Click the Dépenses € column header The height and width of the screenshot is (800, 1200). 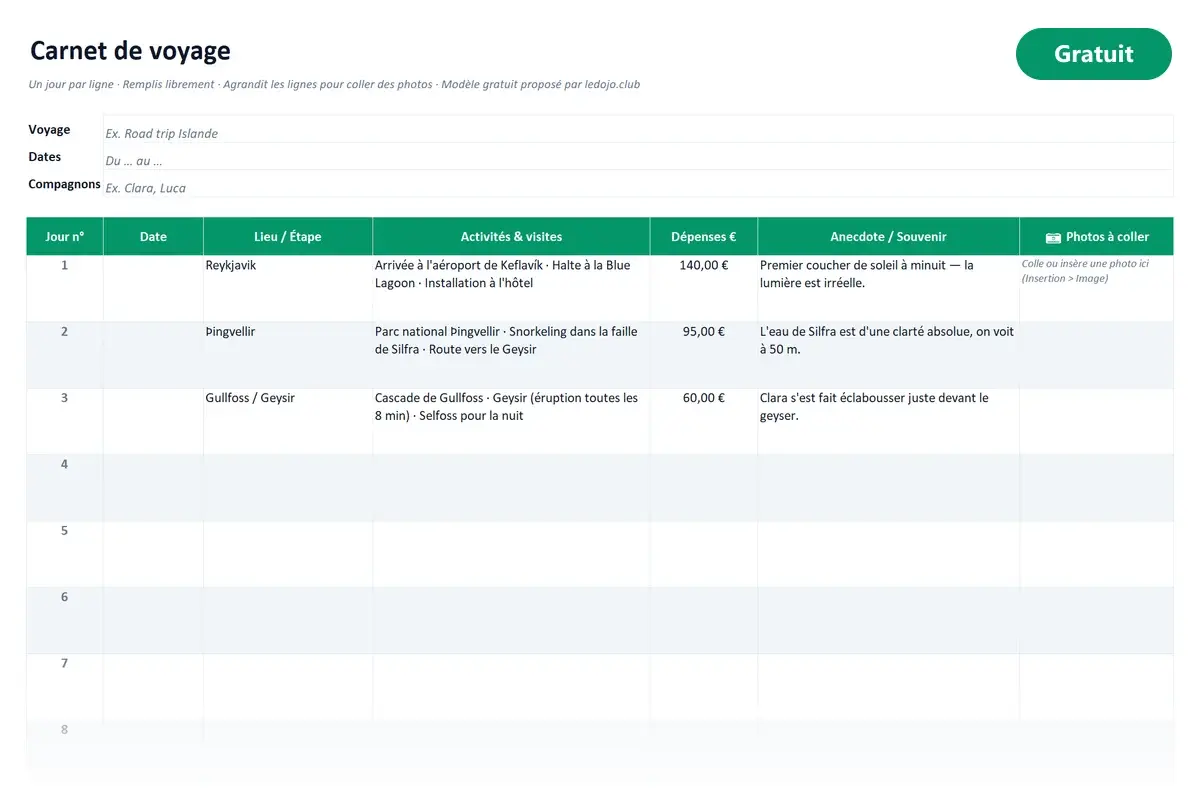coord(703,237)
